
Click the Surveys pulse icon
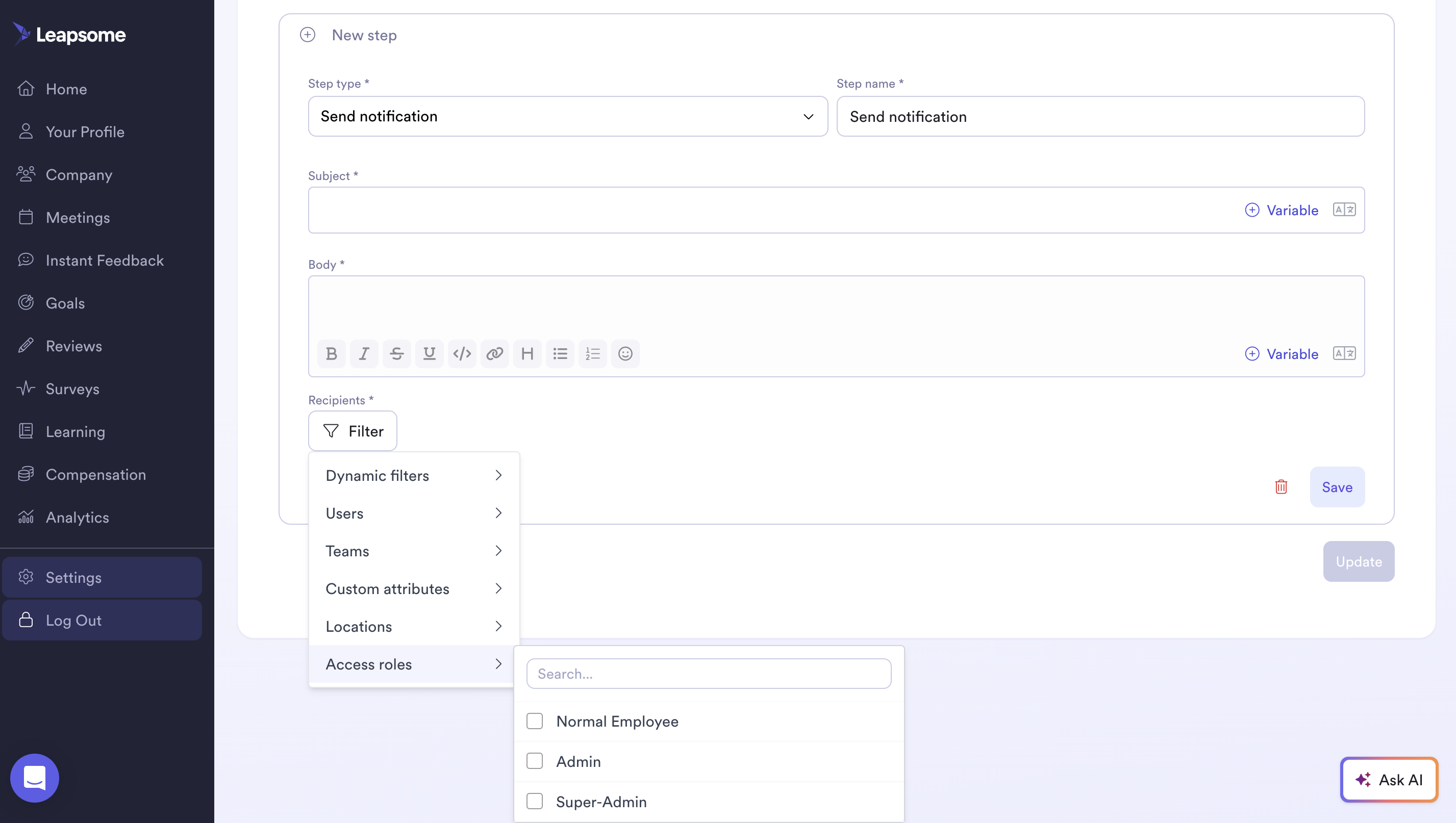(x=26, y=389)
